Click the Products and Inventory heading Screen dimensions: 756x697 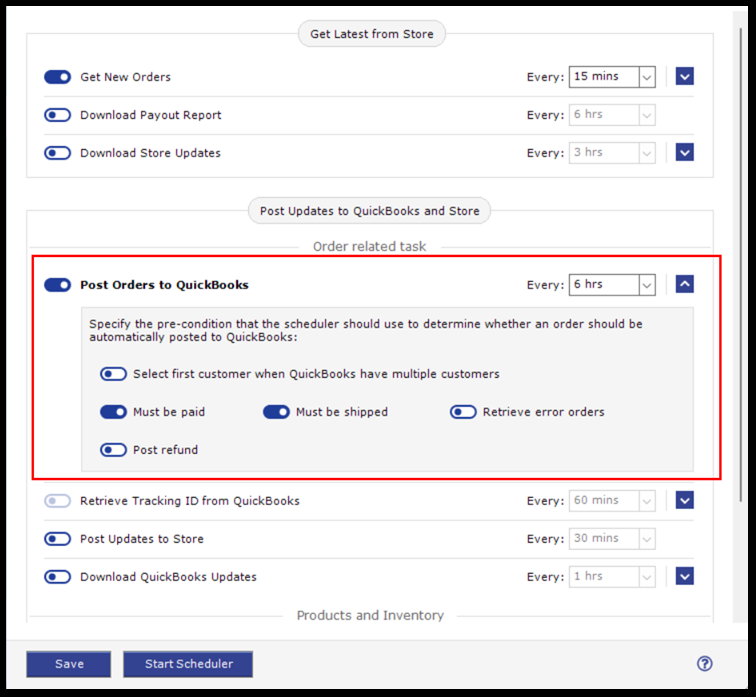click(370, 616)
